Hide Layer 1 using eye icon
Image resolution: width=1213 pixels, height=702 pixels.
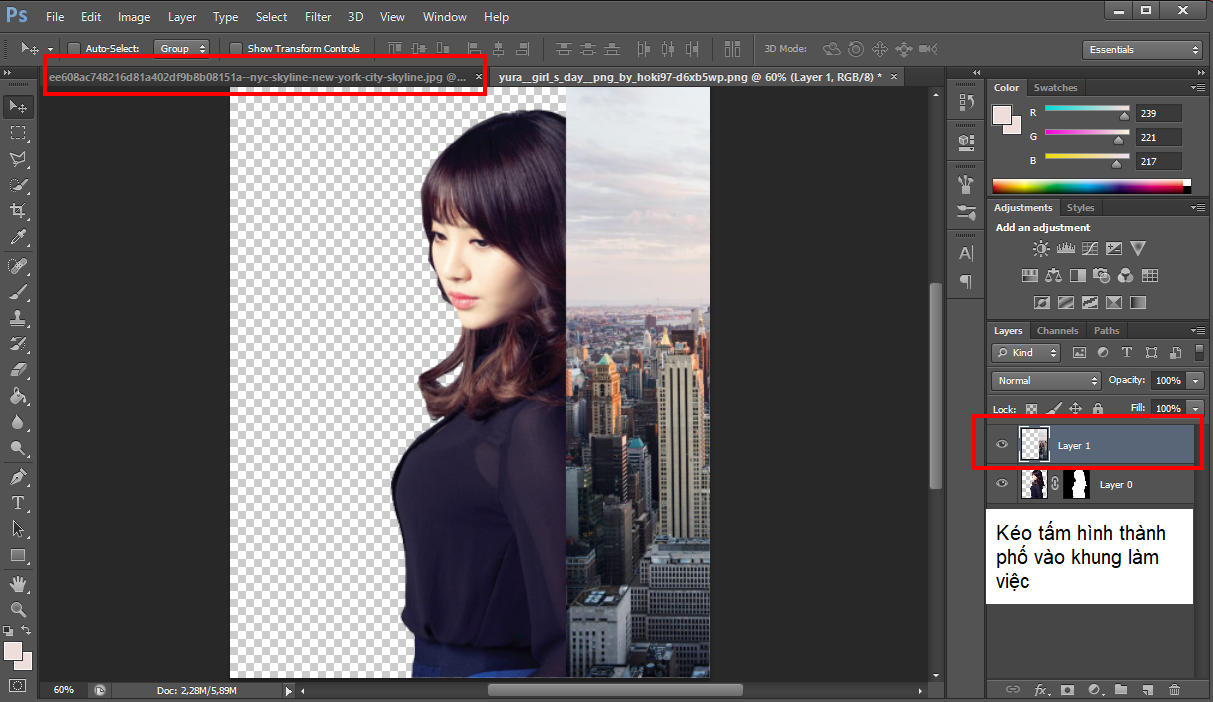click(x=1002, y=445)
